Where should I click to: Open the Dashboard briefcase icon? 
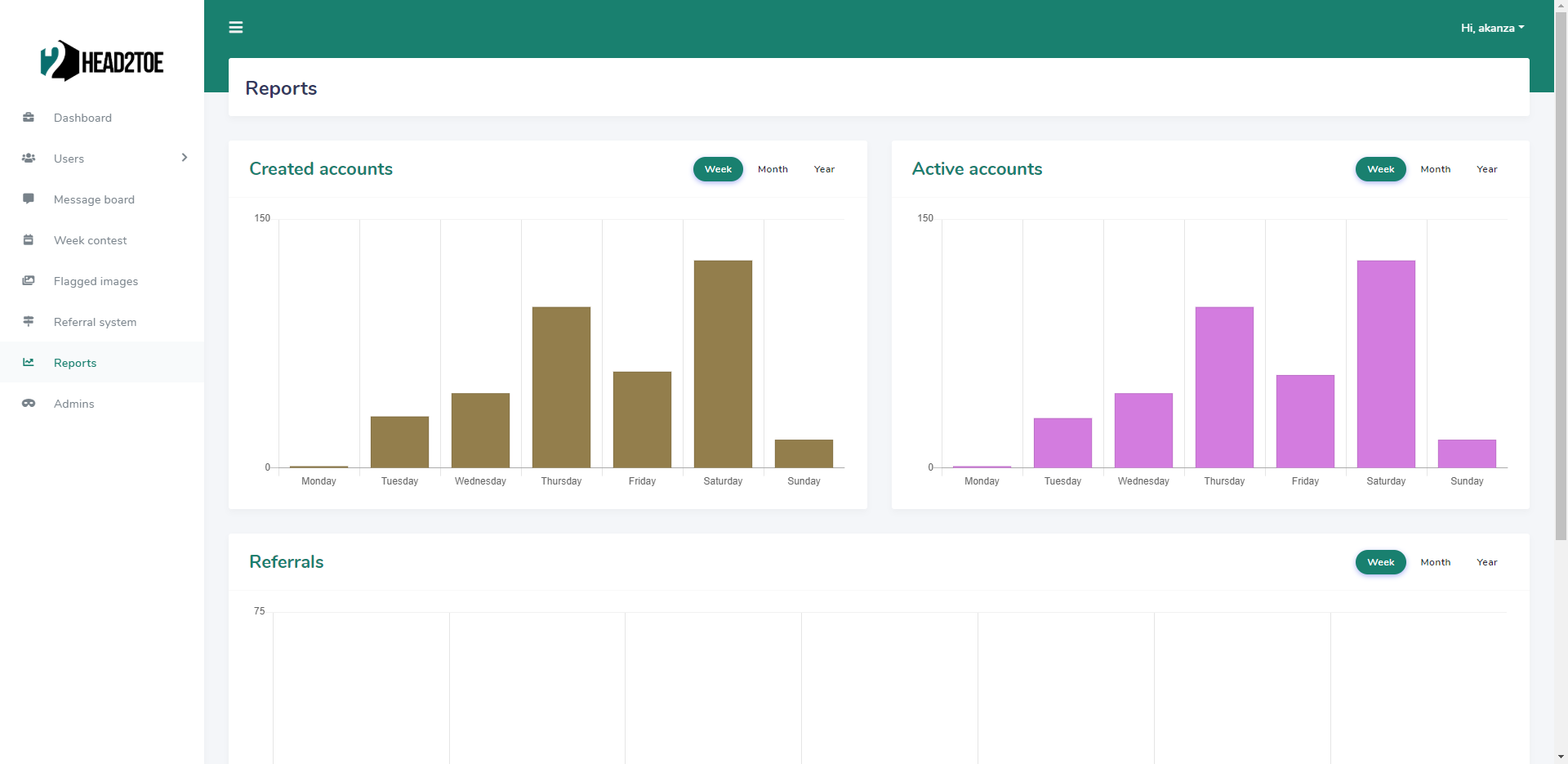pyautogui.click(x=29, y=118)
